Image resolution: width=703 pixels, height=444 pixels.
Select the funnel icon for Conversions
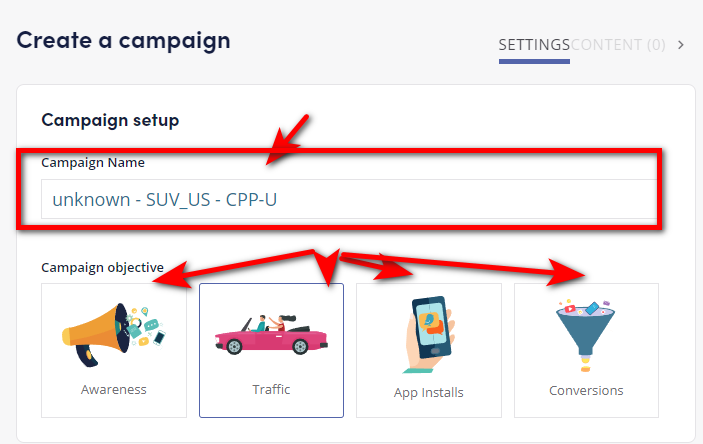tap(586, 335)
